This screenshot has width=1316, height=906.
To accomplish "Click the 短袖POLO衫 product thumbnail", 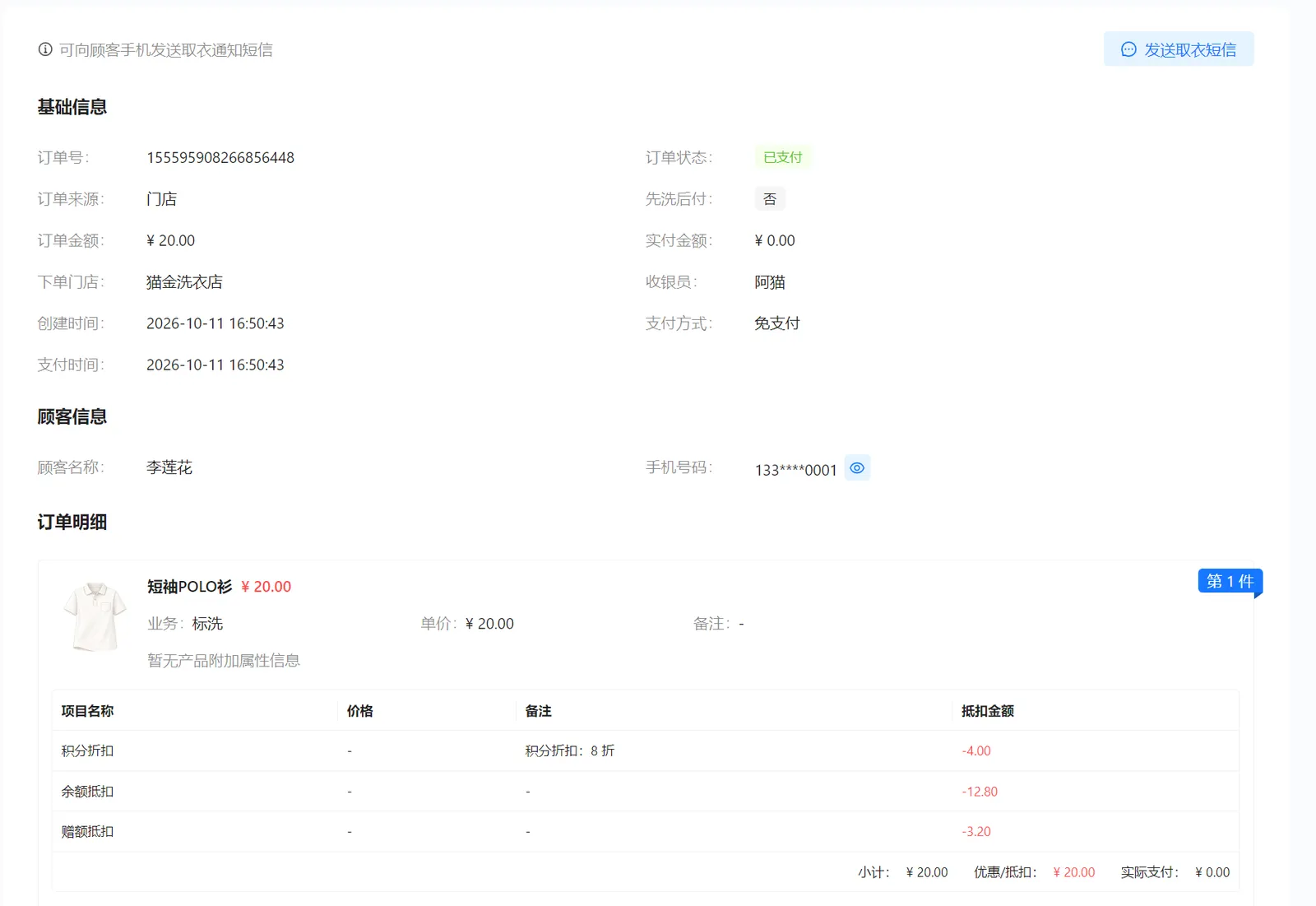I will (x=95, y=616).
